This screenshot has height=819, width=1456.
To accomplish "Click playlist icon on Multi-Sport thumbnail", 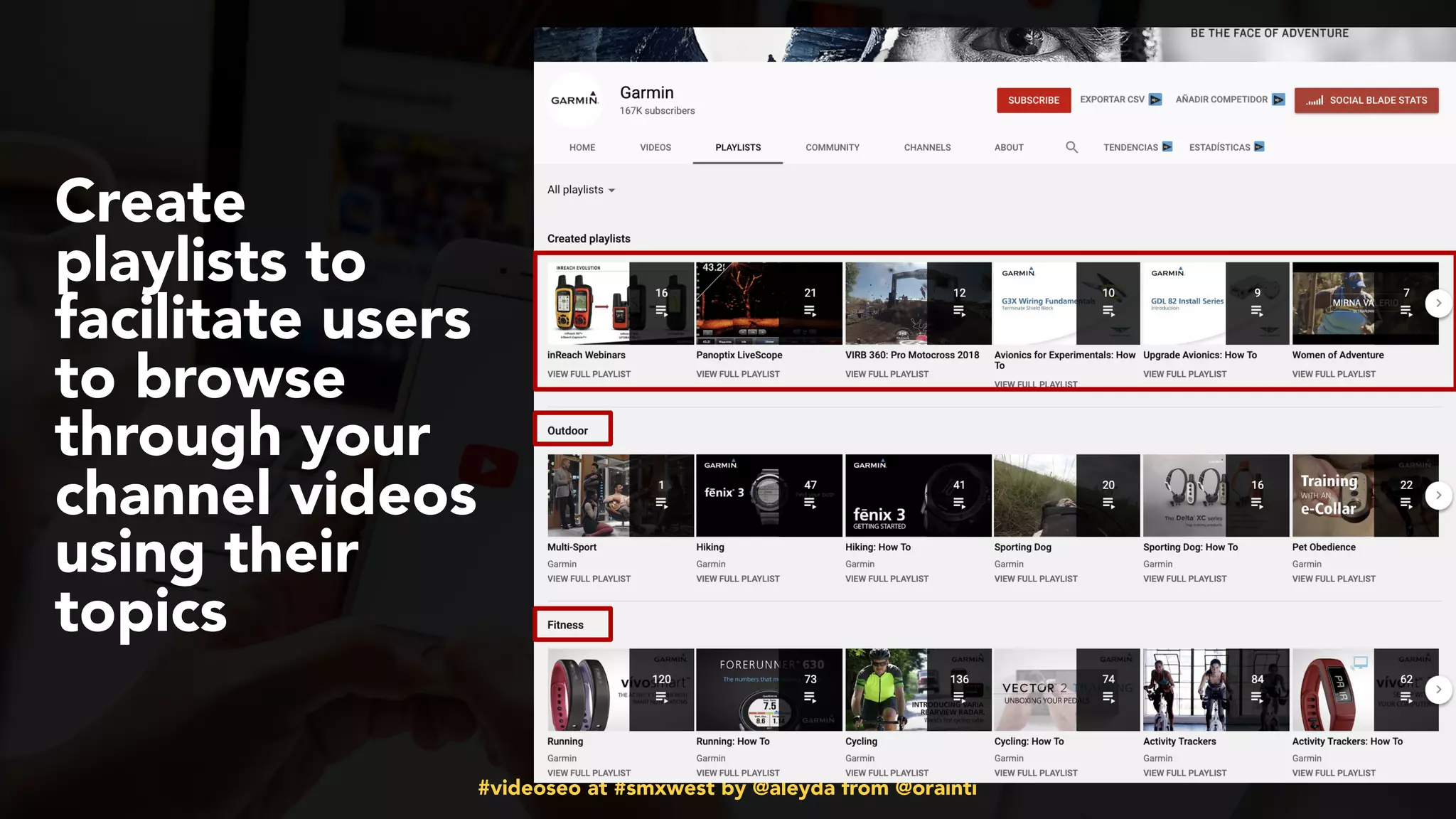I will [x=661, y=503].
